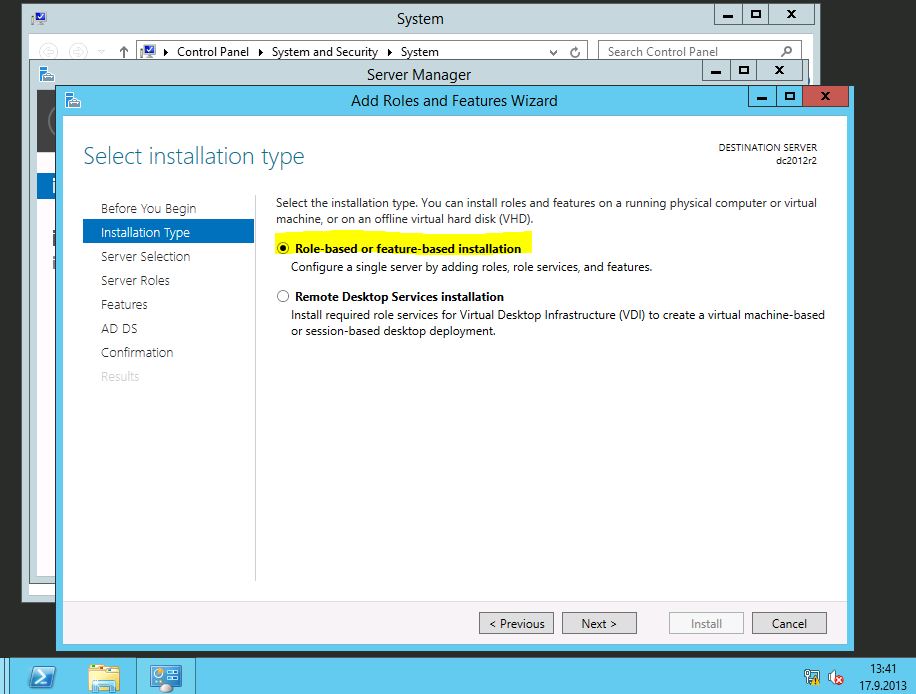Click the dc2012r2 destination server name

tap(796, 161)
